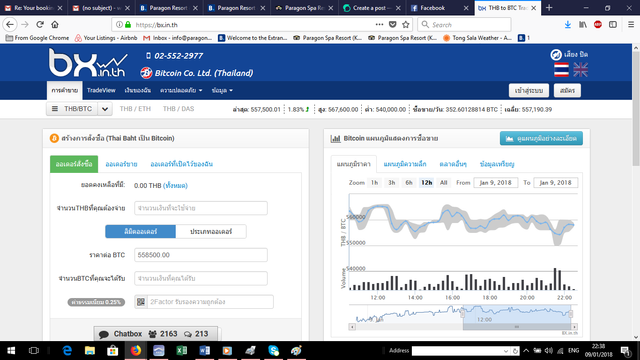Open the Chatbox bar
640x360 pixels.
coord(156,334)
